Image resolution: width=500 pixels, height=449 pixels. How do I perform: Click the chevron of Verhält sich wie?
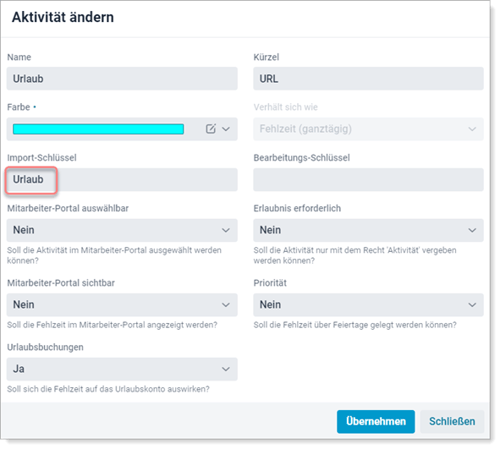pyautogui.click(x=472, y=129)
